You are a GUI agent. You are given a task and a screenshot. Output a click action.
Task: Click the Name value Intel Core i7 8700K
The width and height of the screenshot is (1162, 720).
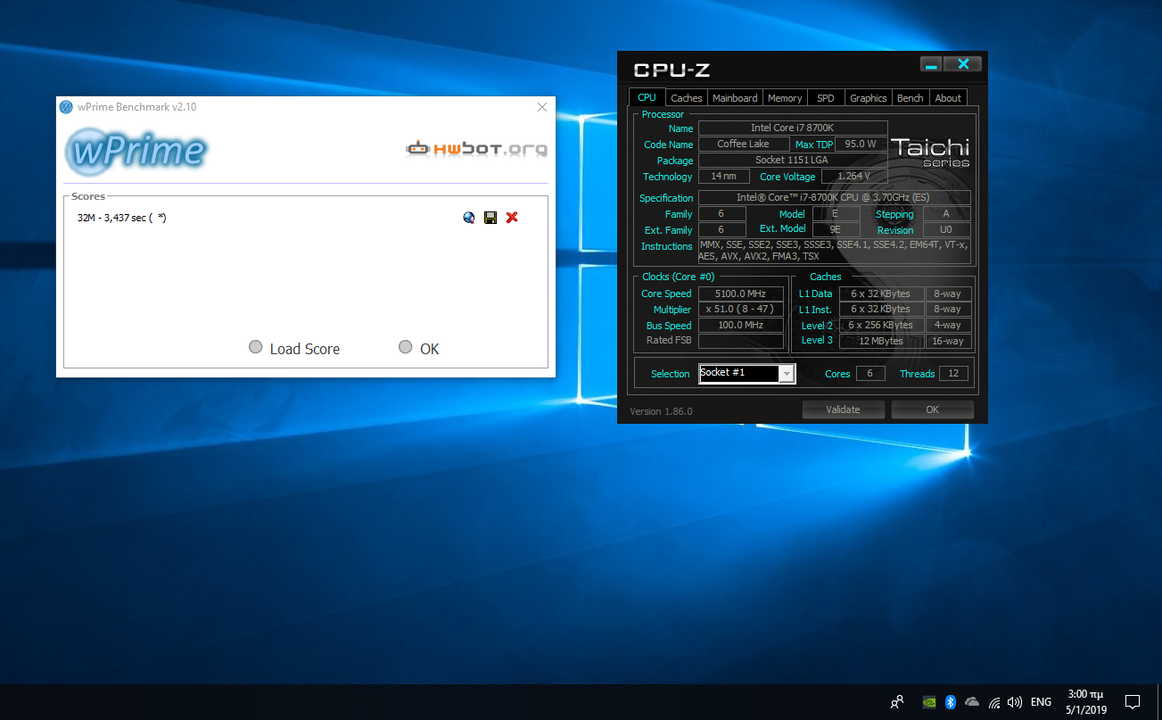click(x=792, y=127)
